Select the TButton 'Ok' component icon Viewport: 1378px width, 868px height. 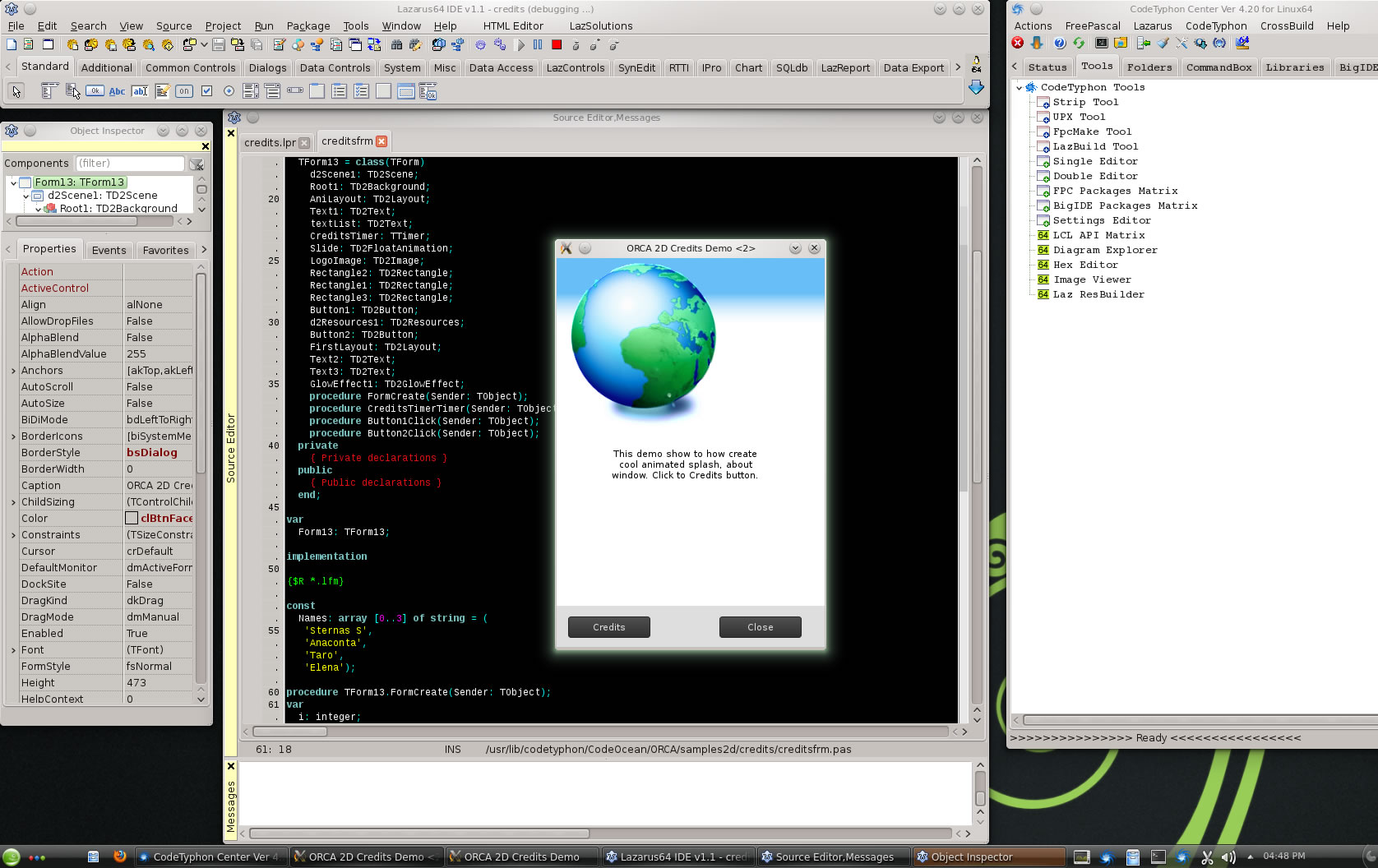[x=95, y=91]
